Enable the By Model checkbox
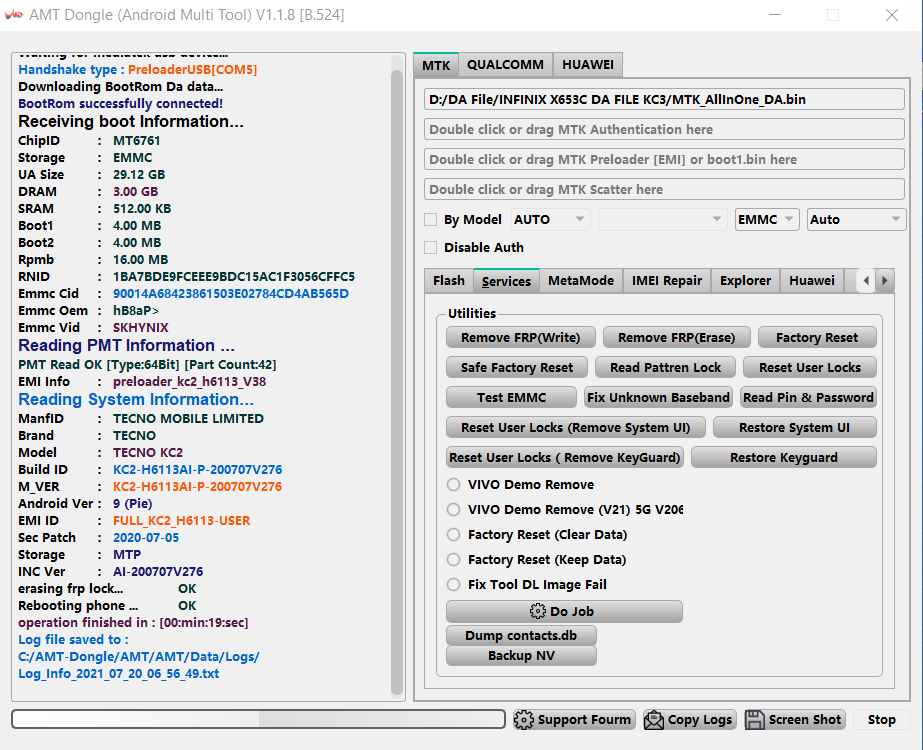Screen dimensions: 923x750 pos(431,220)
